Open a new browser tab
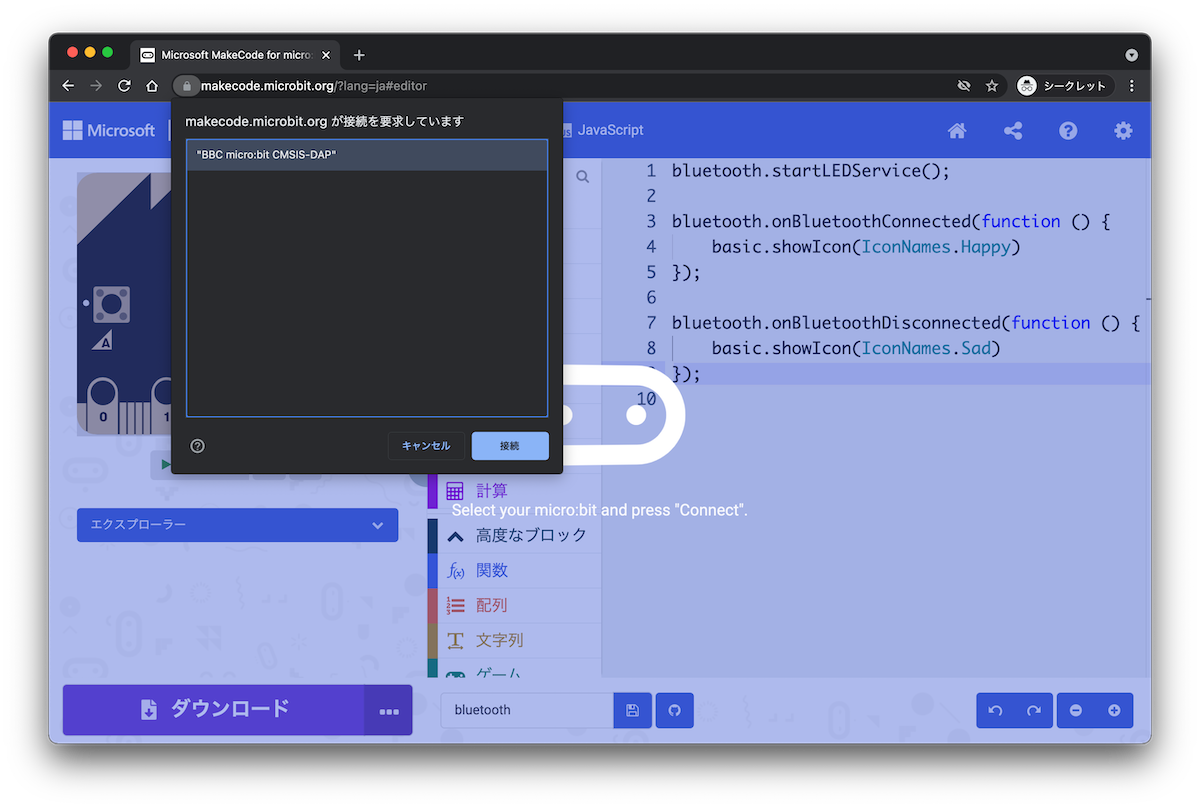1200x808 pixels. (359, 55)
